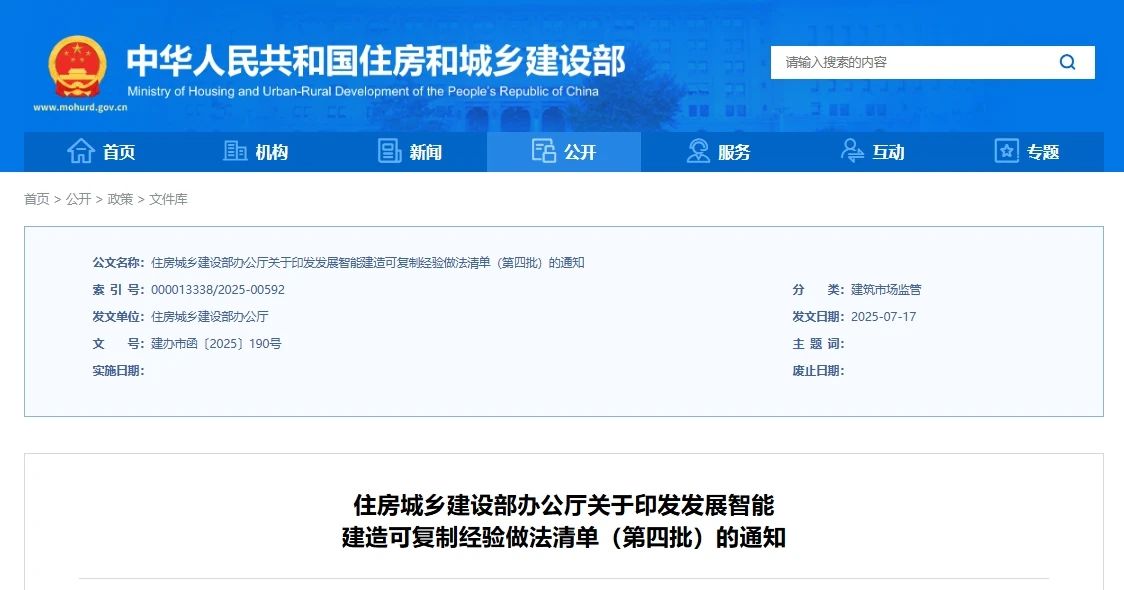Image resolution: width=1124 pixels, height=590 pixels.
Task: Click the interaction icon for 互动
Action: (852, 152)
